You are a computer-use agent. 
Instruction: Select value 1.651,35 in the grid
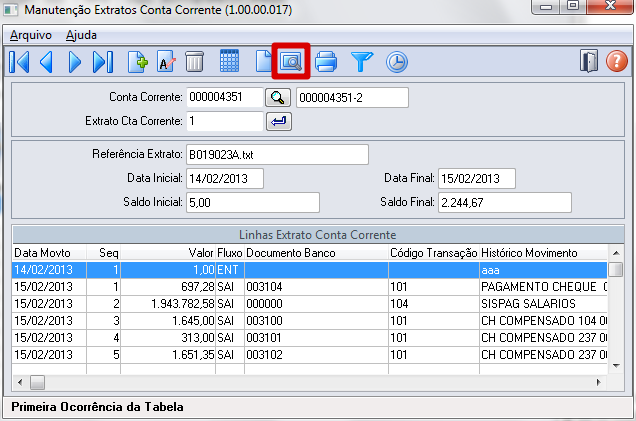[x=168, y=355]
